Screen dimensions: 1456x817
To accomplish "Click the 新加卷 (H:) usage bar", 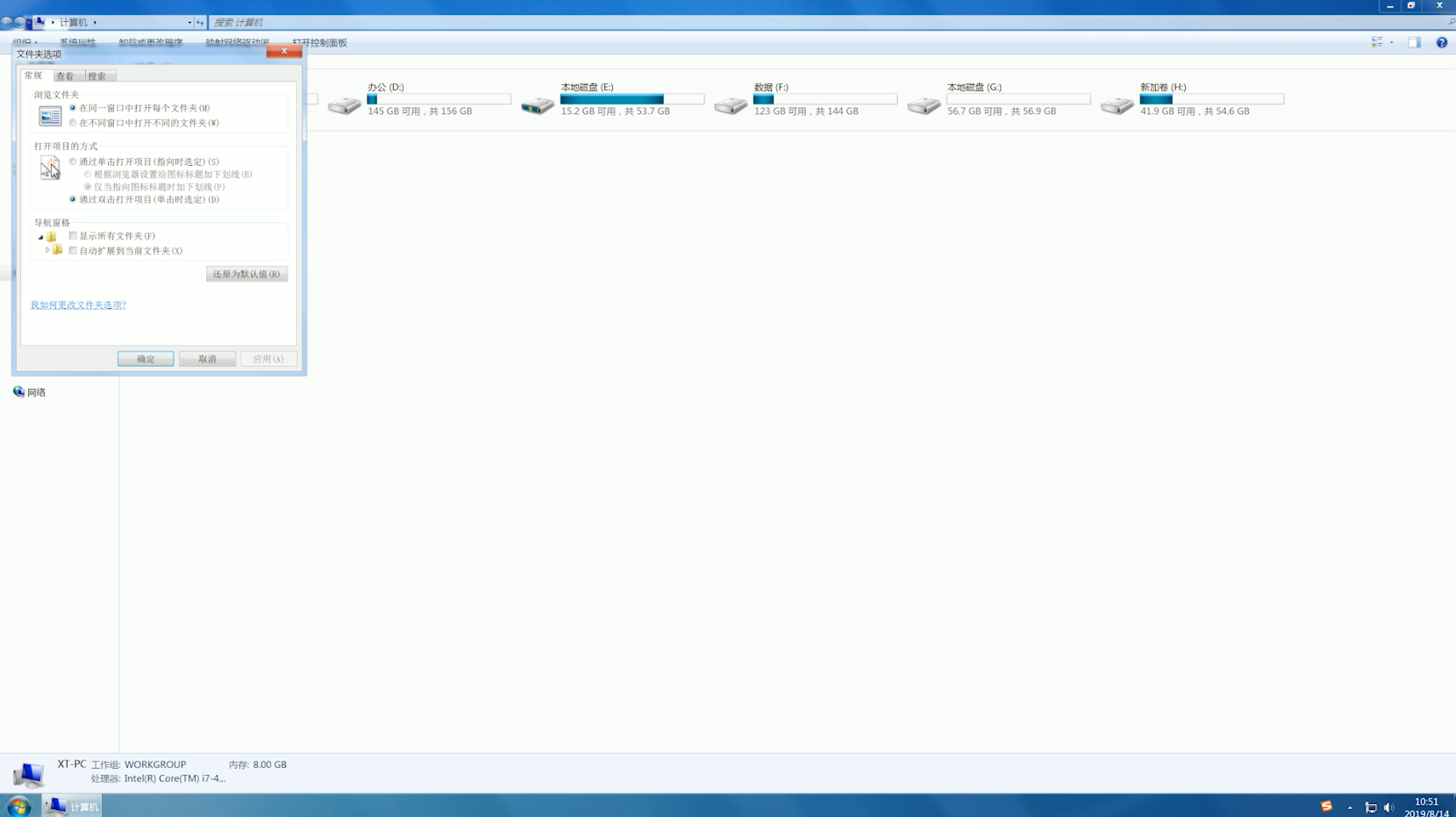I will 1210,99.
